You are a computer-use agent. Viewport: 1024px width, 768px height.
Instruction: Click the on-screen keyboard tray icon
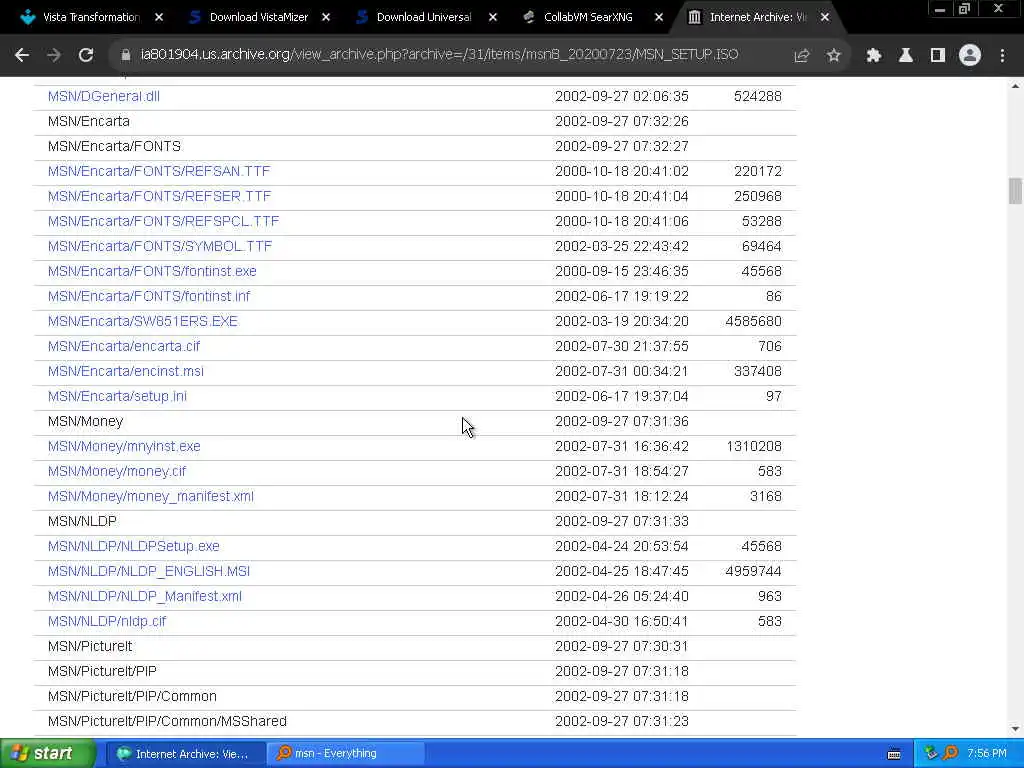click(x=894, y=754)
